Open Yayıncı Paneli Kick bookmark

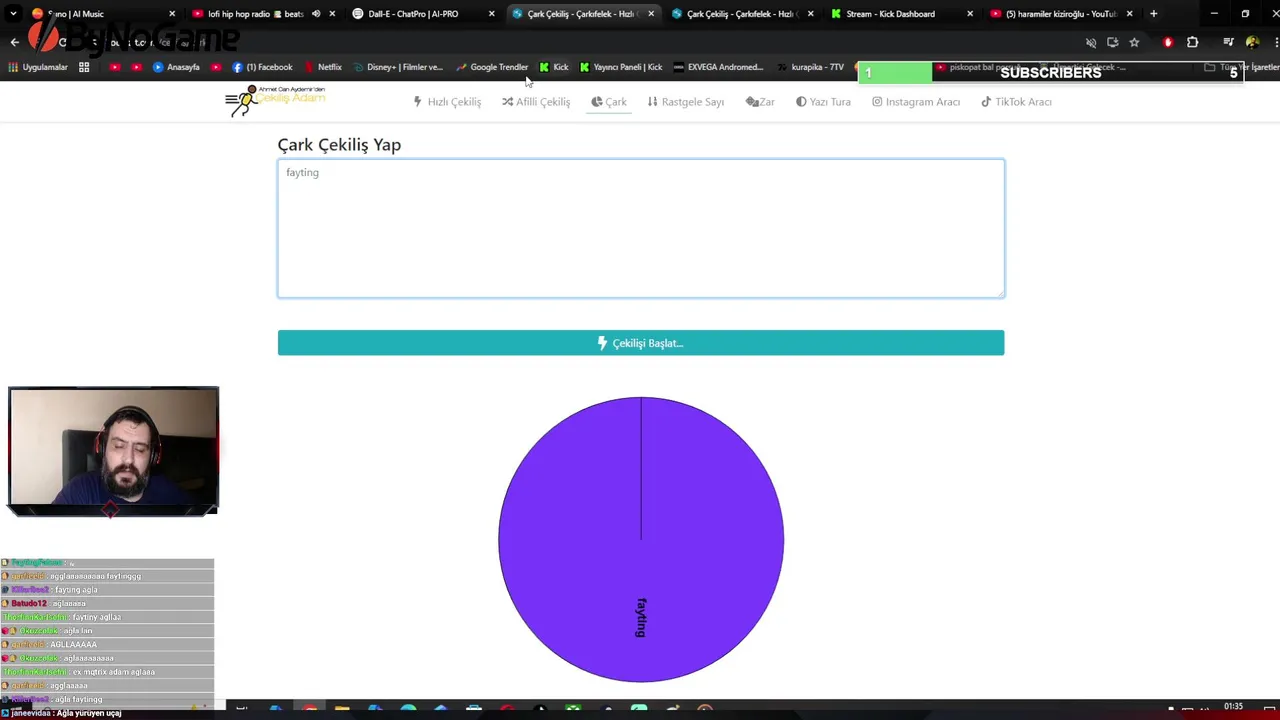pyautogui.click(x=621, y=67)
